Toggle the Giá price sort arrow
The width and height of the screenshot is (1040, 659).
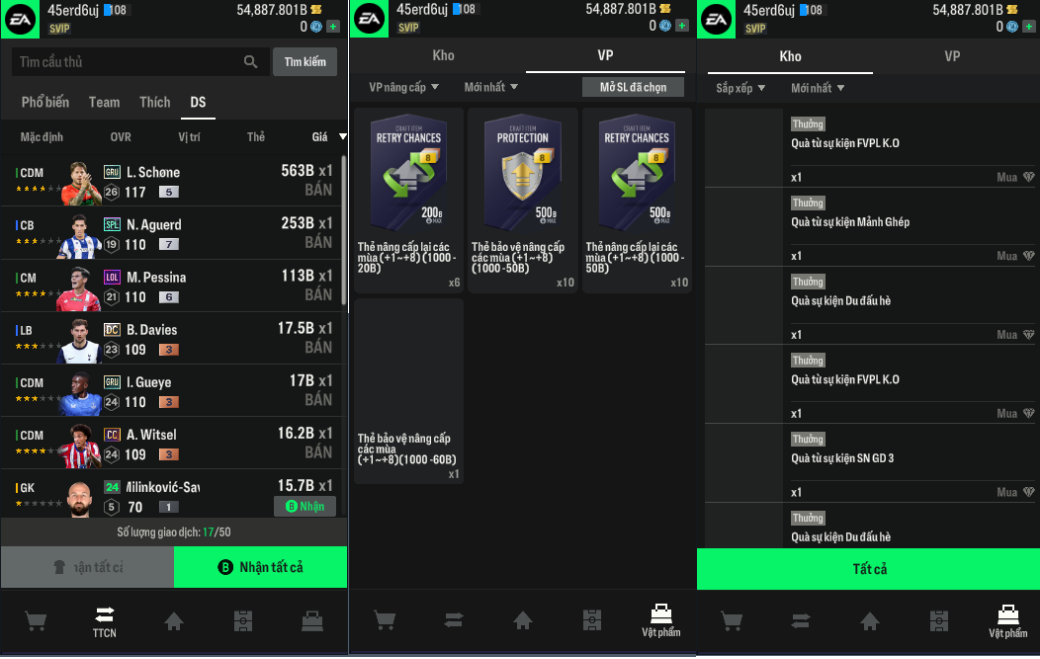click(342, 137)
